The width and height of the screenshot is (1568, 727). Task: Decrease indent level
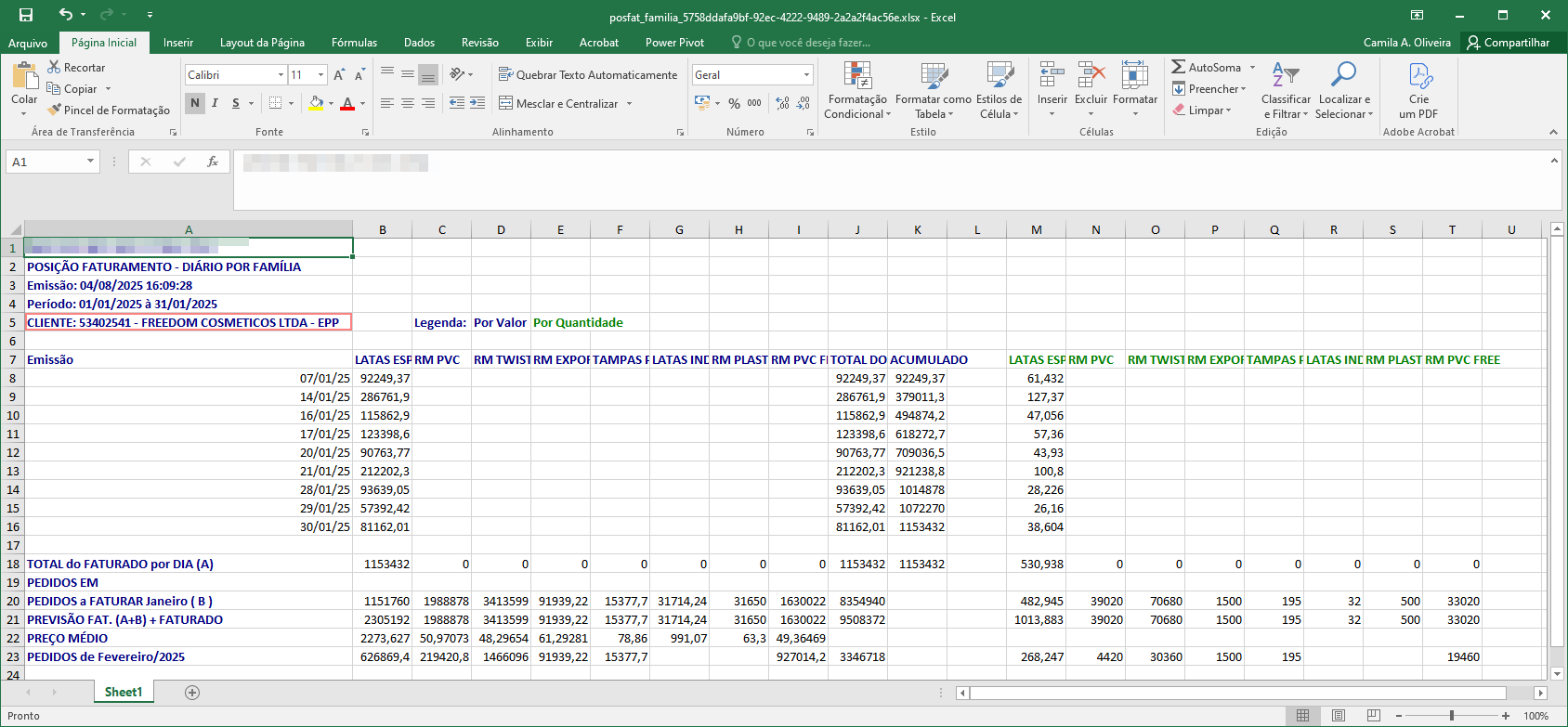(x=457, y=103)
